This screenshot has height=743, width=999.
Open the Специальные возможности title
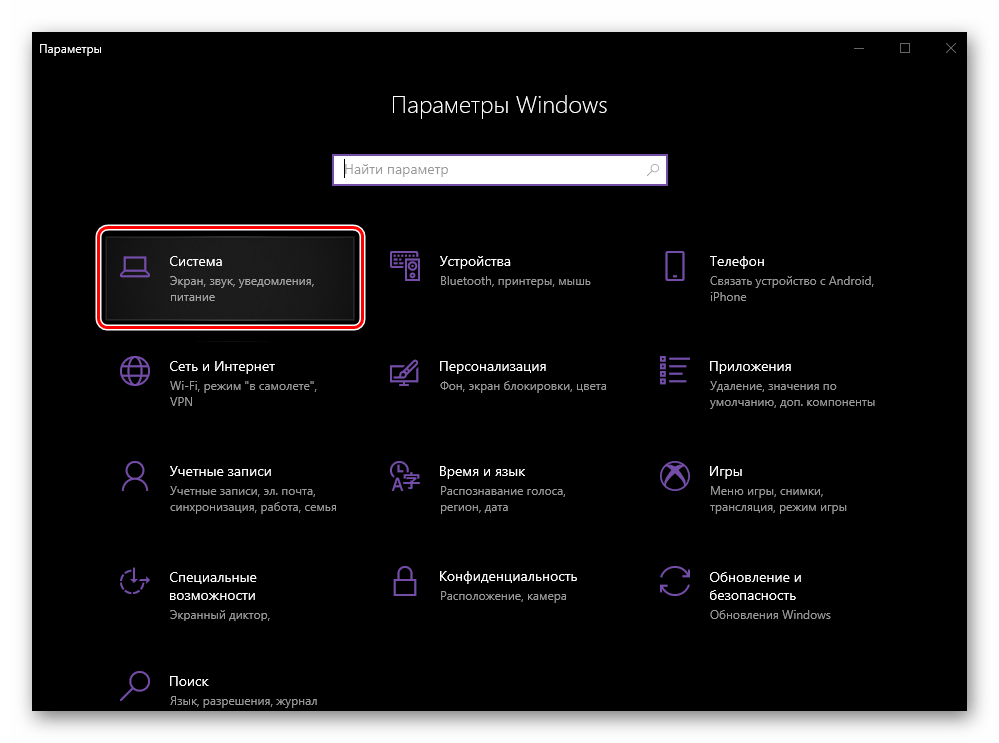213,586
